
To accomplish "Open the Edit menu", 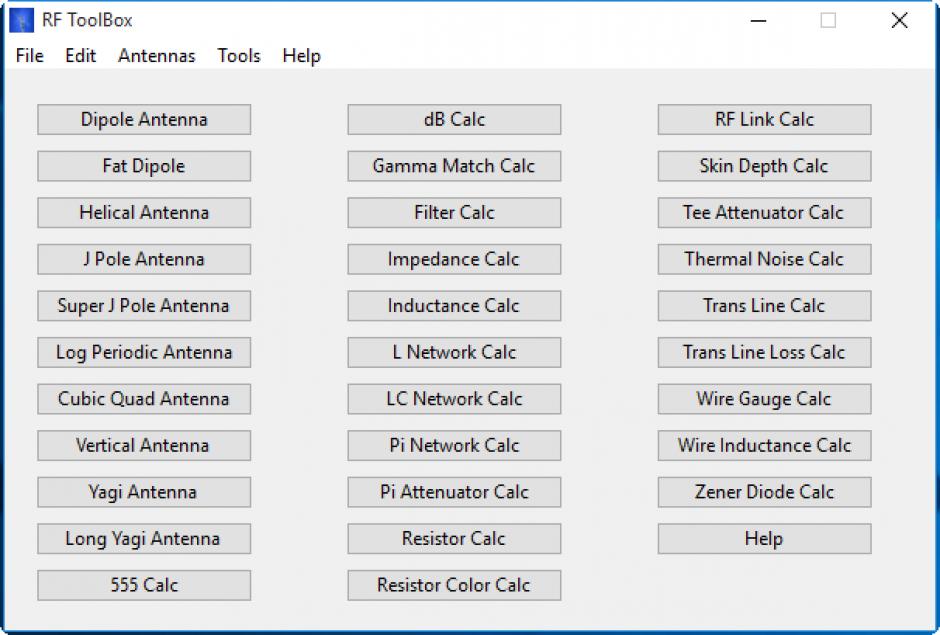I will pyautogui.click(x=81, y=56).
